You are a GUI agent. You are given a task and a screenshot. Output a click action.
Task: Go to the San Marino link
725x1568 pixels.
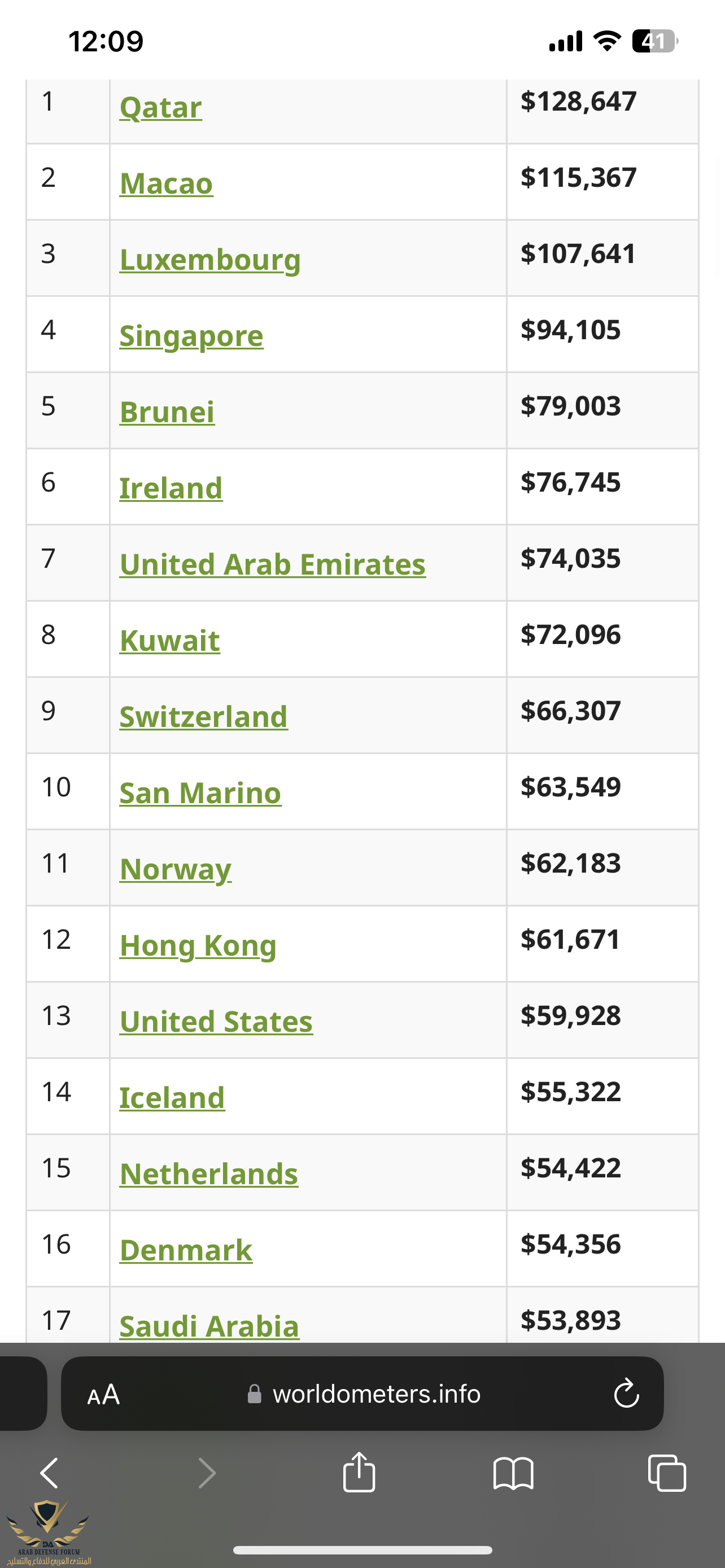[x=200, y=793]
